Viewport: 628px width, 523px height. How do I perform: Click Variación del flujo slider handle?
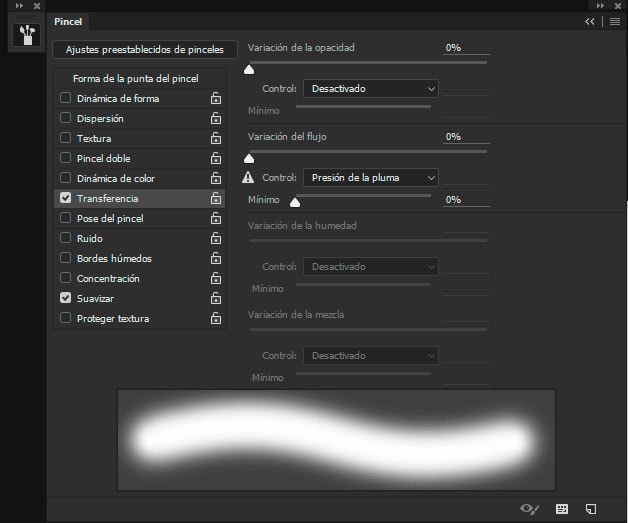tap(249, 159)
